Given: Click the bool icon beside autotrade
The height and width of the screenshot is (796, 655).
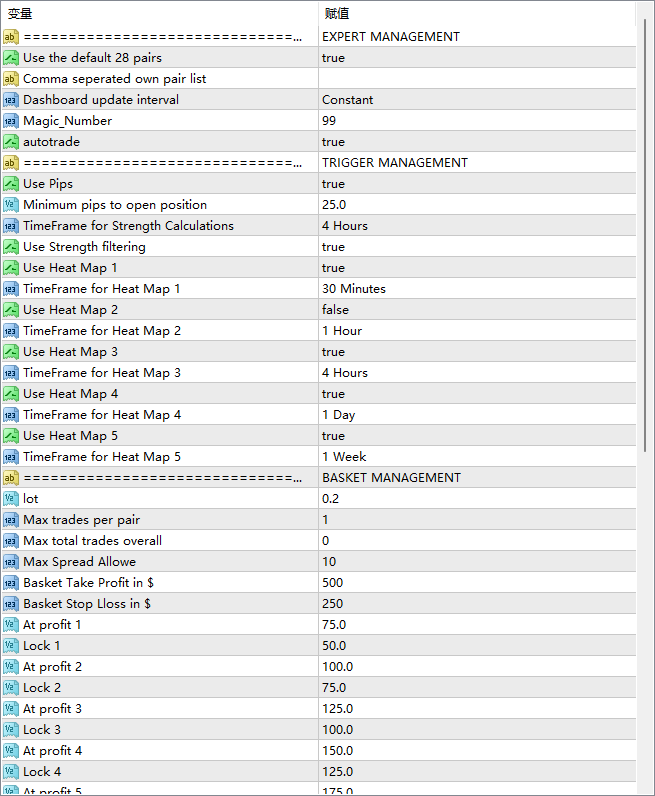Looking at the screenshot, I should click(11, 142).
